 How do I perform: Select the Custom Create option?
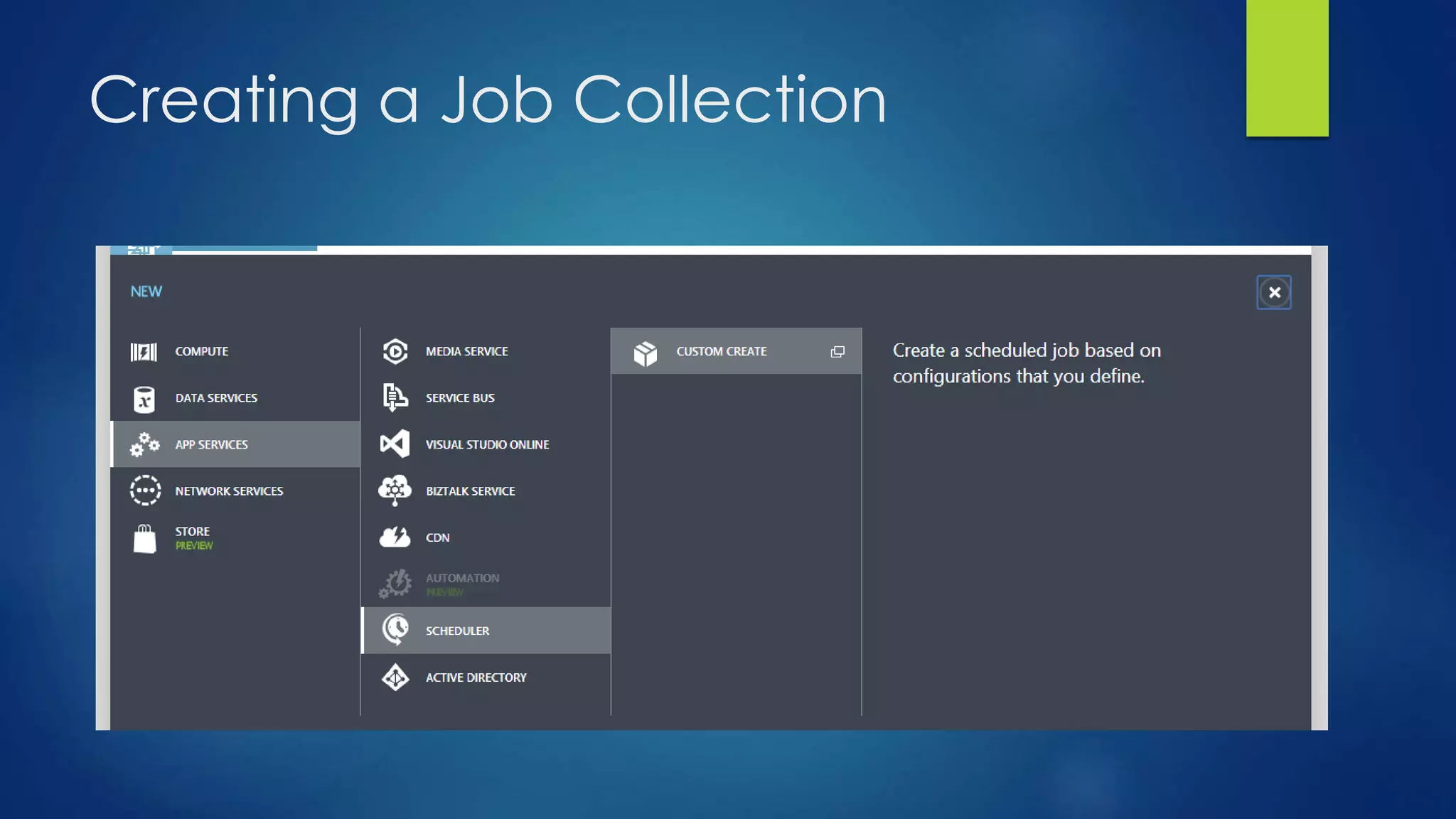point(721,351)
